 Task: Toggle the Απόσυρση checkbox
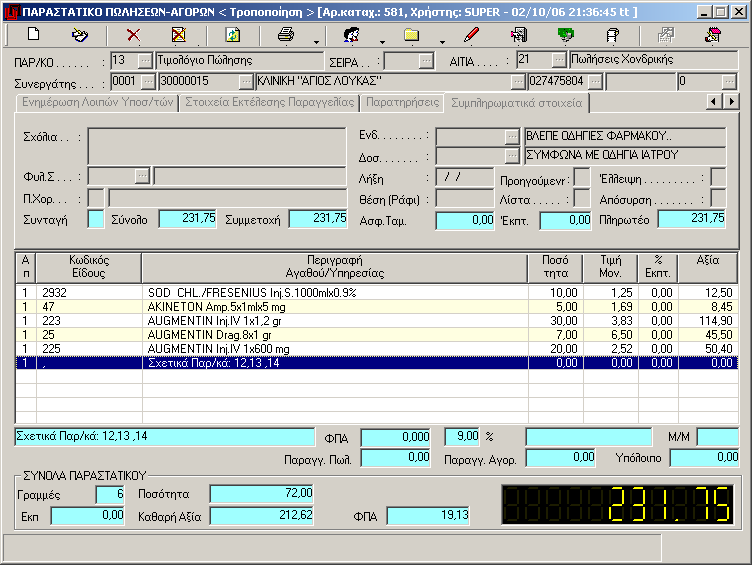pyautogui.click(x=718, y=198)
